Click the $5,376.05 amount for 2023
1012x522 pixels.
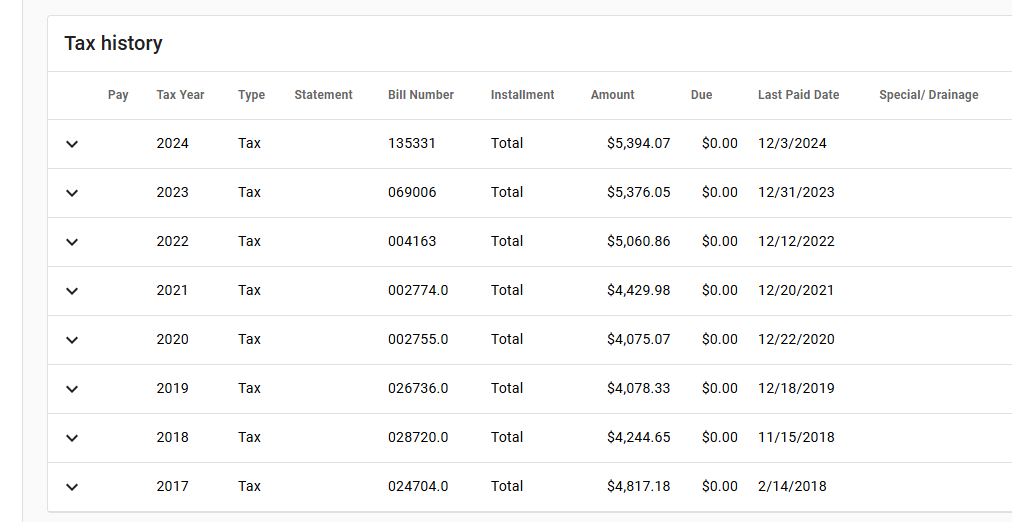click(638, 192)
